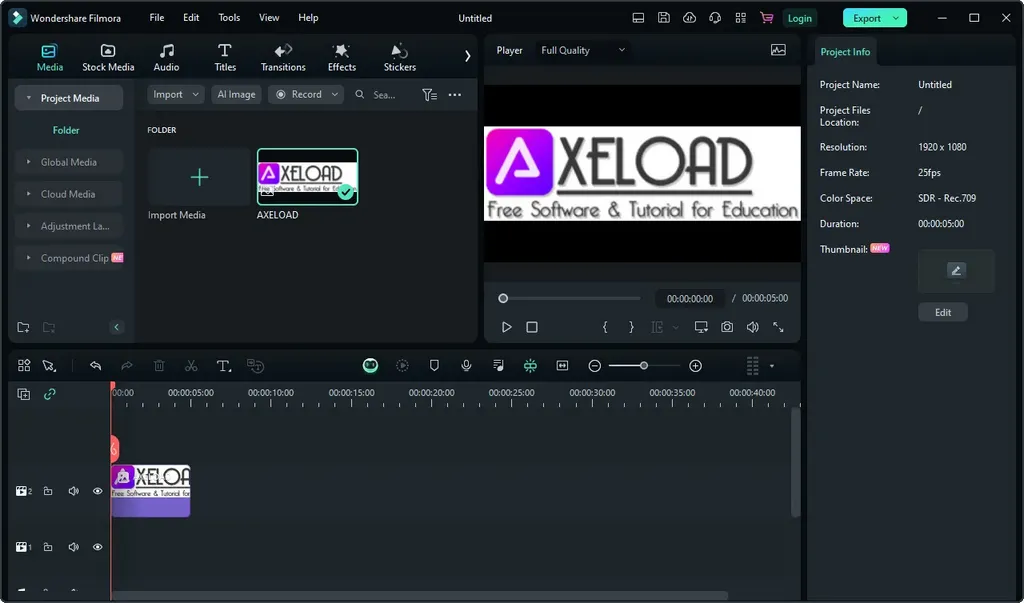Click the thumbnail edit pencil icon

pos(956,270)
